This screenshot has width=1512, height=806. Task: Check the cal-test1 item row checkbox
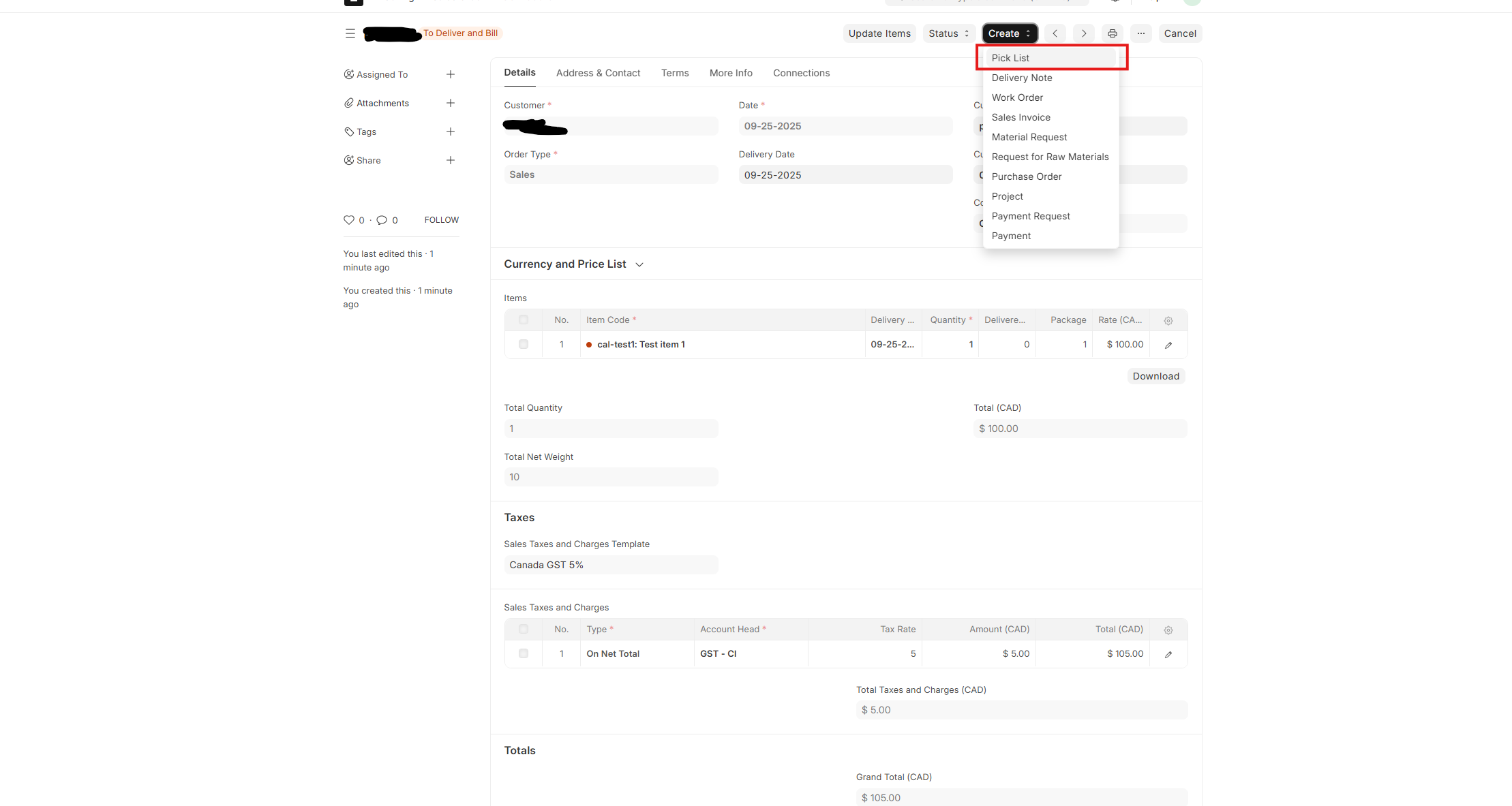pyautogui.click(x=524, y=345)
